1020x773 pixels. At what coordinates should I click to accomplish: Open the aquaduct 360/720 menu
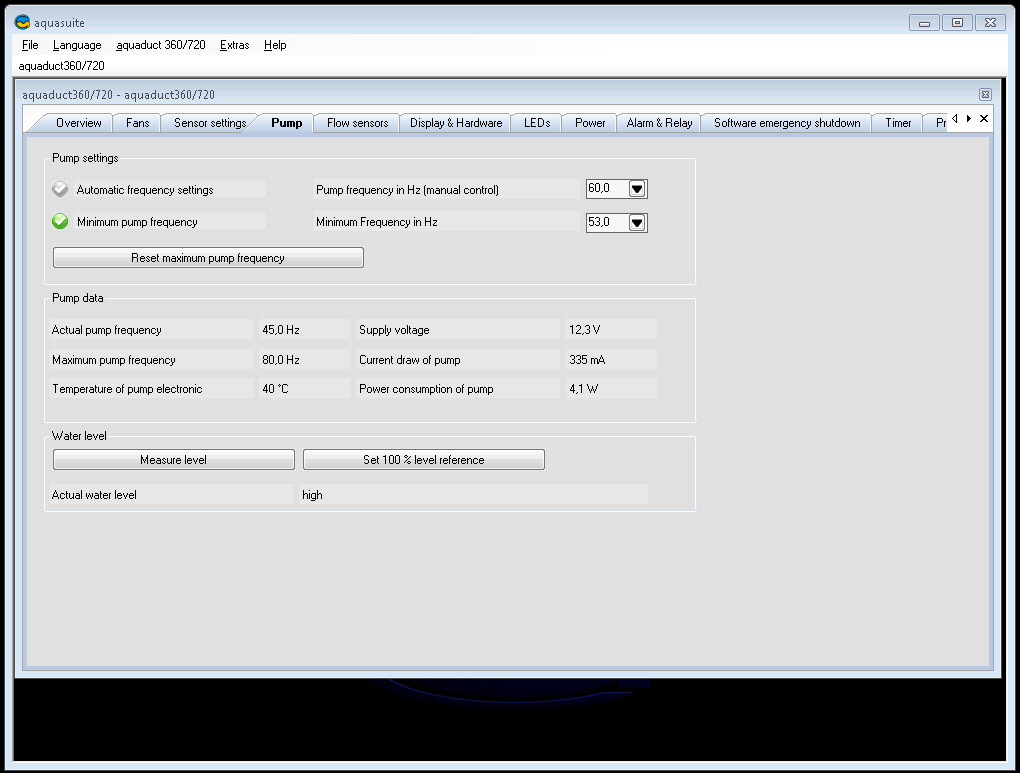[x=161, y=45]
